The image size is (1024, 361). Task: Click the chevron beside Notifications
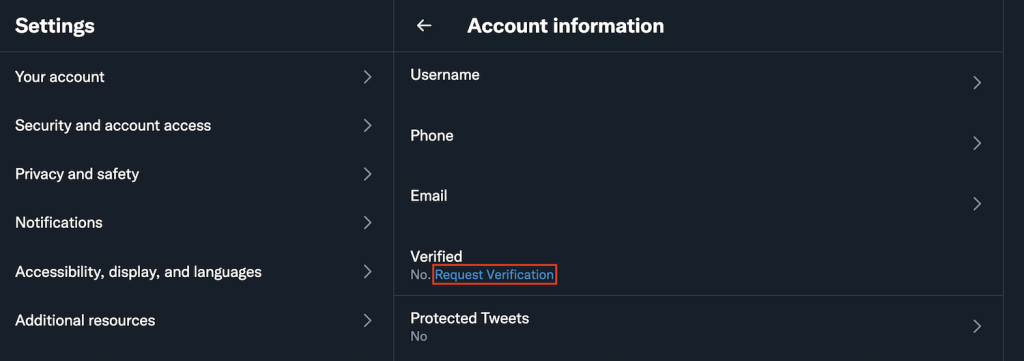click(x=368, y=223)
